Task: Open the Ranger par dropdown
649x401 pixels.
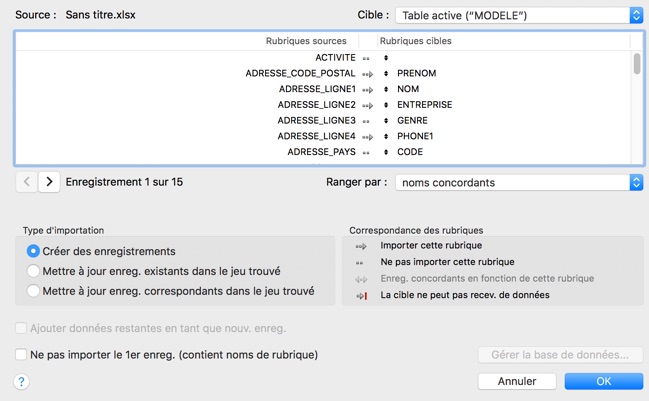Action: [519, 183]
